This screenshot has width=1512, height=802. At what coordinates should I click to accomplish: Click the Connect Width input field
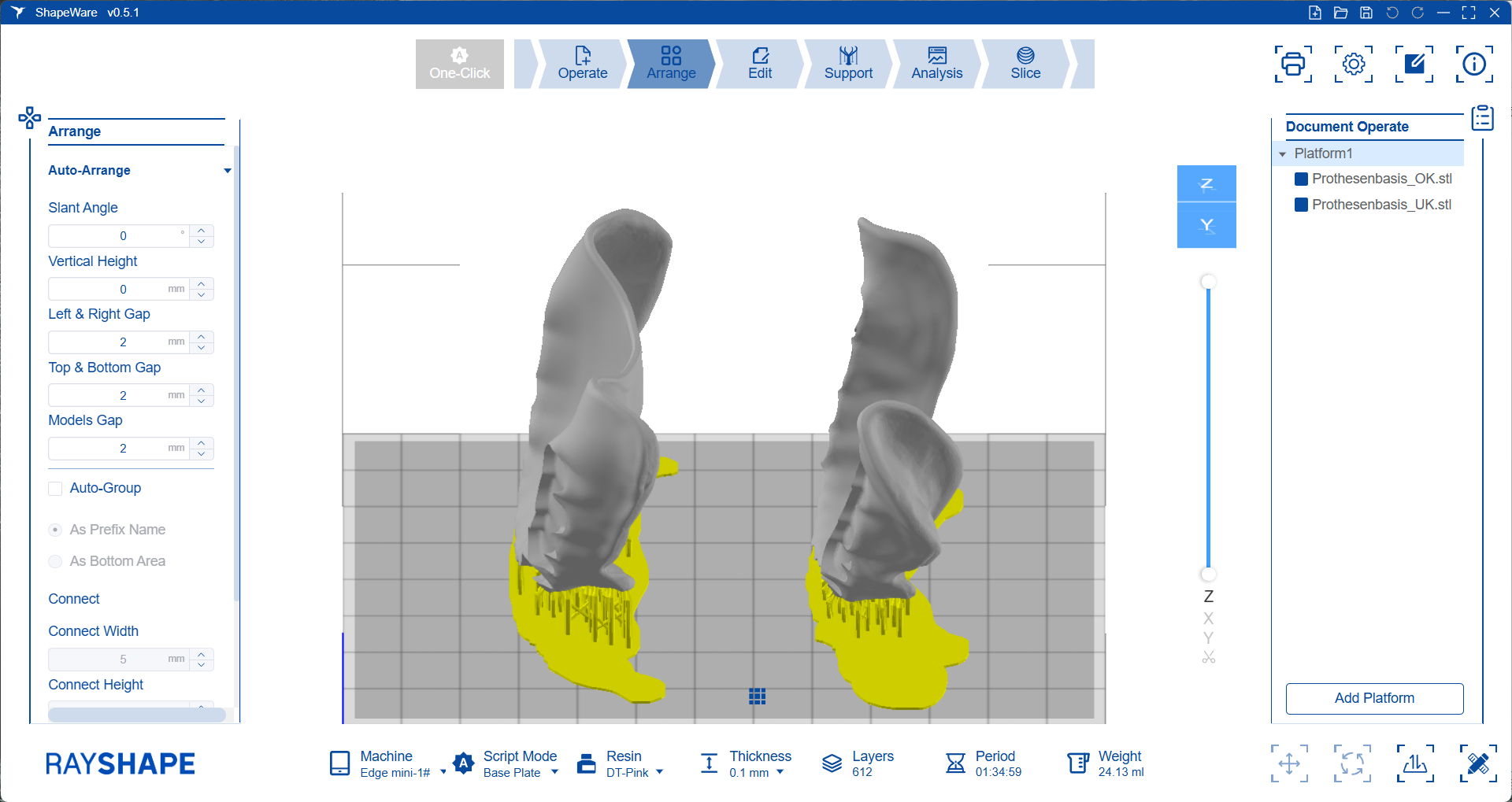coord(119,660)
